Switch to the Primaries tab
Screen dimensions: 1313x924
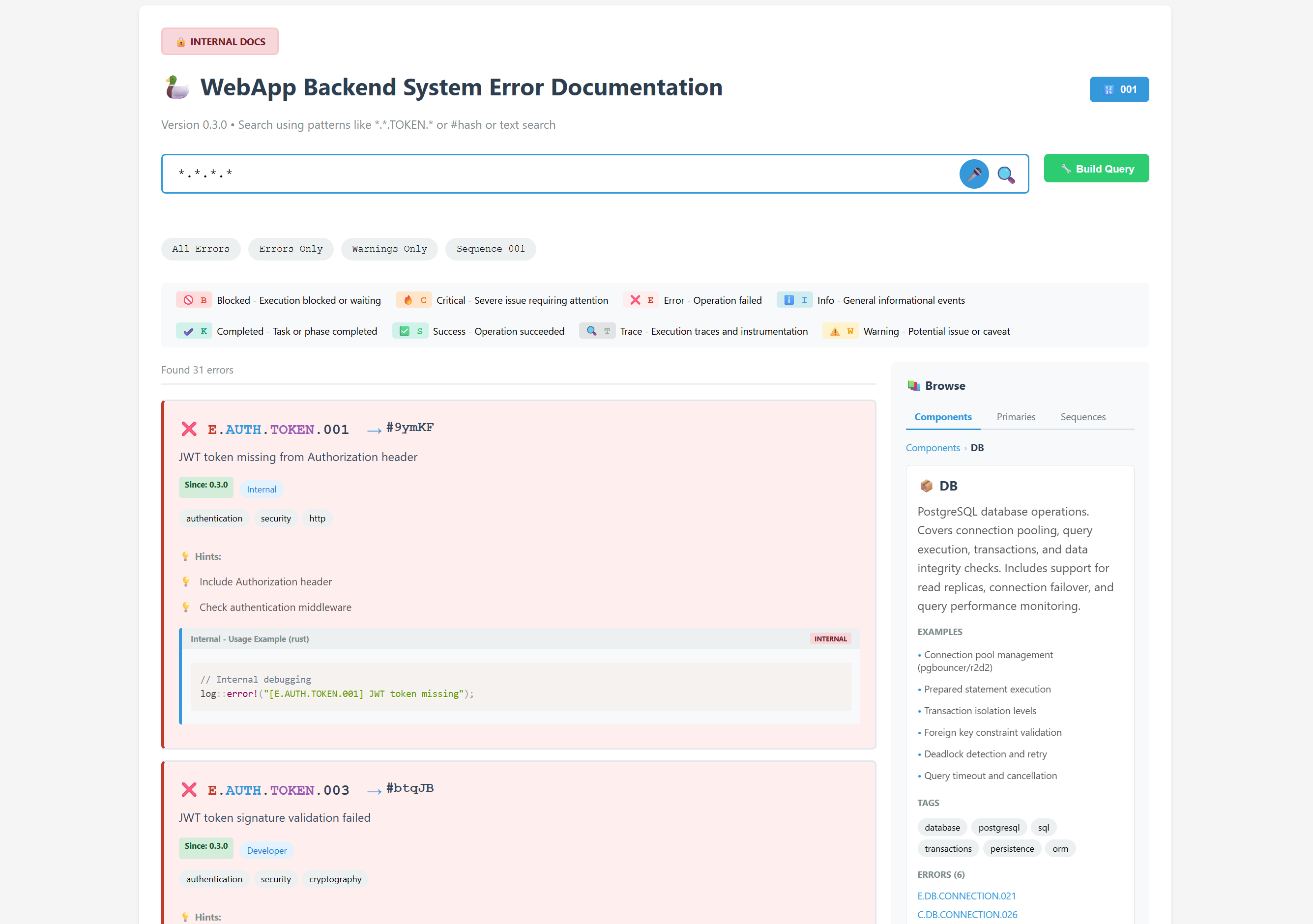[x=1016, y=417]
